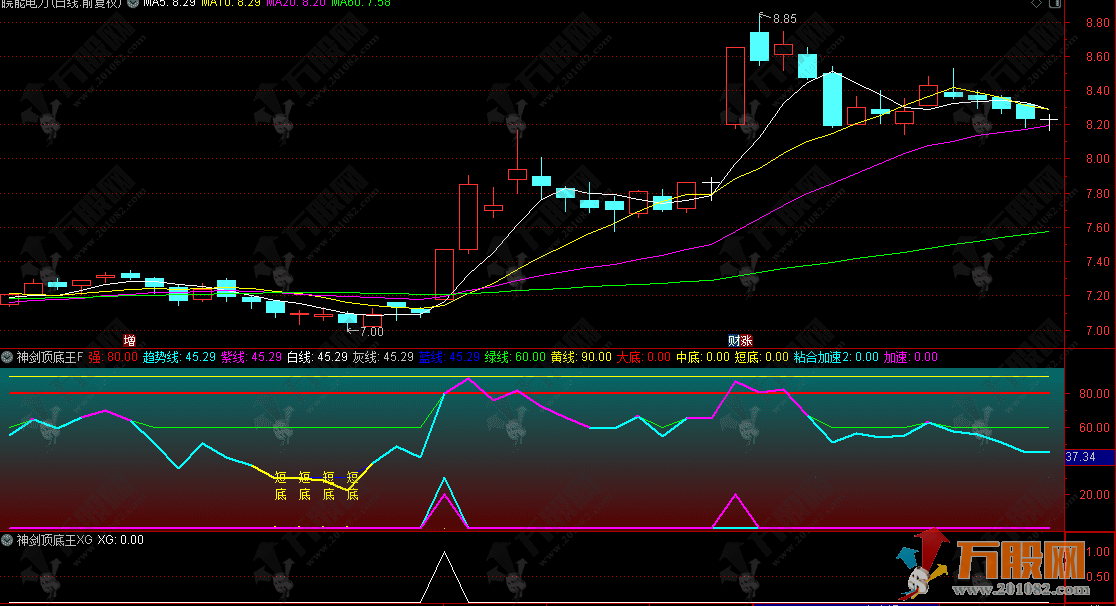Click the 财涨 marker below the candlesticks
This screenshot has height=606, width=1116.
[740, 340]
